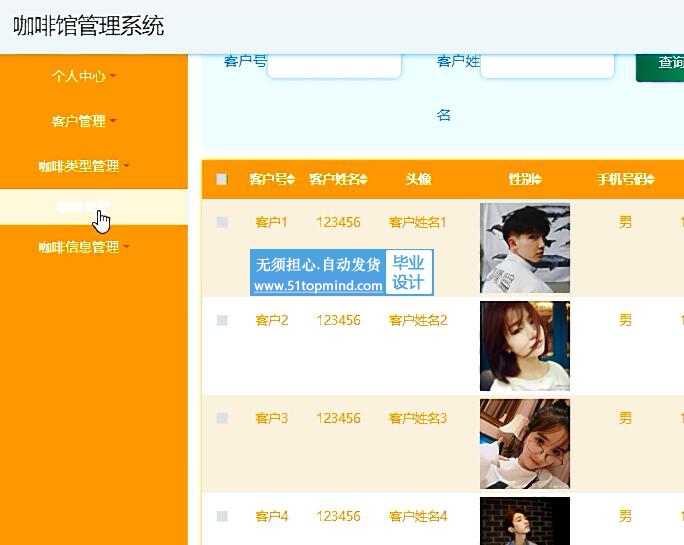The height and width of the screenshot is (545, 684).
Task: Select the highlighted sidebar menu item
Action: point(94,207)
